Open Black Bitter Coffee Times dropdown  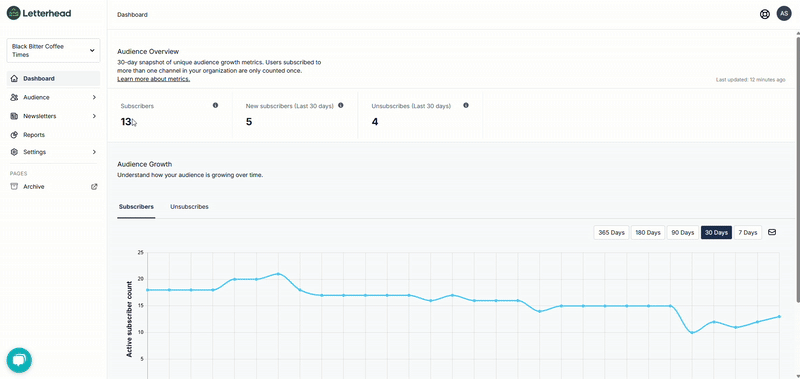[x=54, y=50]
